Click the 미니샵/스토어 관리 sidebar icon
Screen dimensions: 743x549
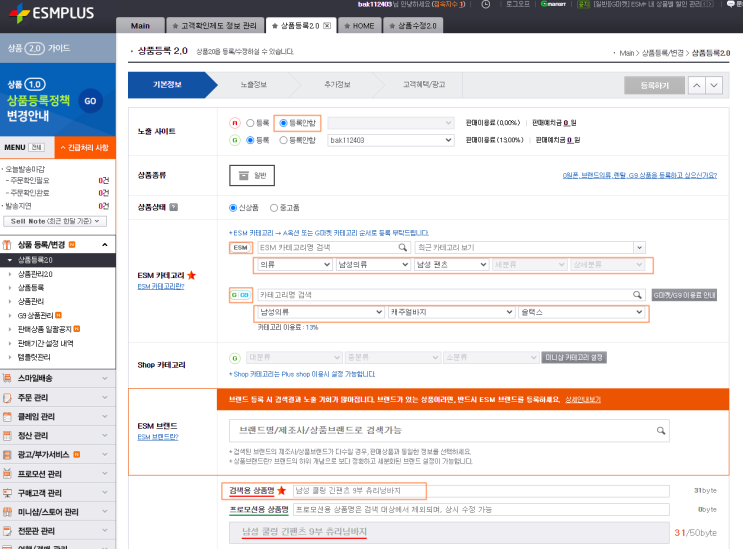click(7, 512)
